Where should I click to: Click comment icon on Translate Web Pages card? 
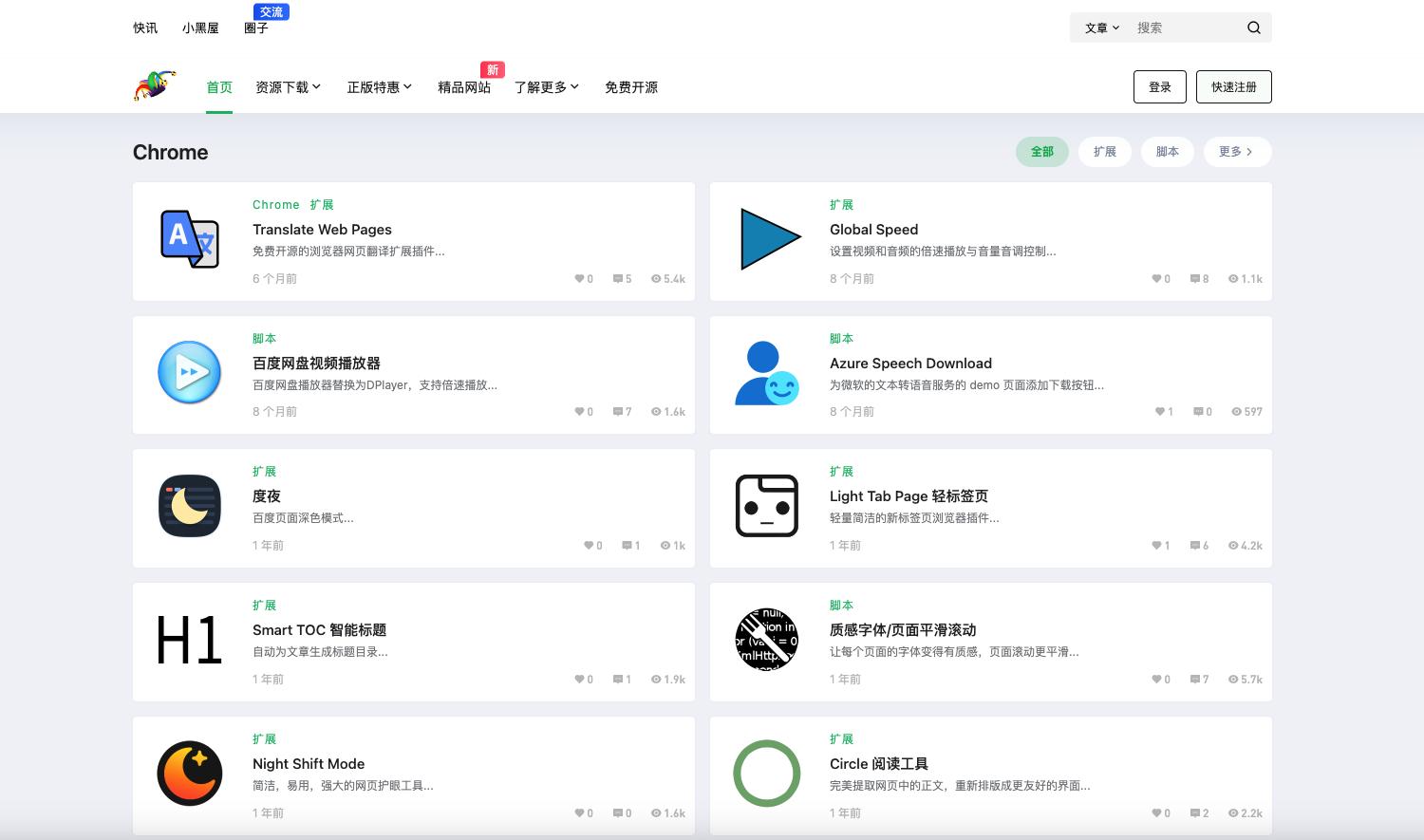[618, 279]
